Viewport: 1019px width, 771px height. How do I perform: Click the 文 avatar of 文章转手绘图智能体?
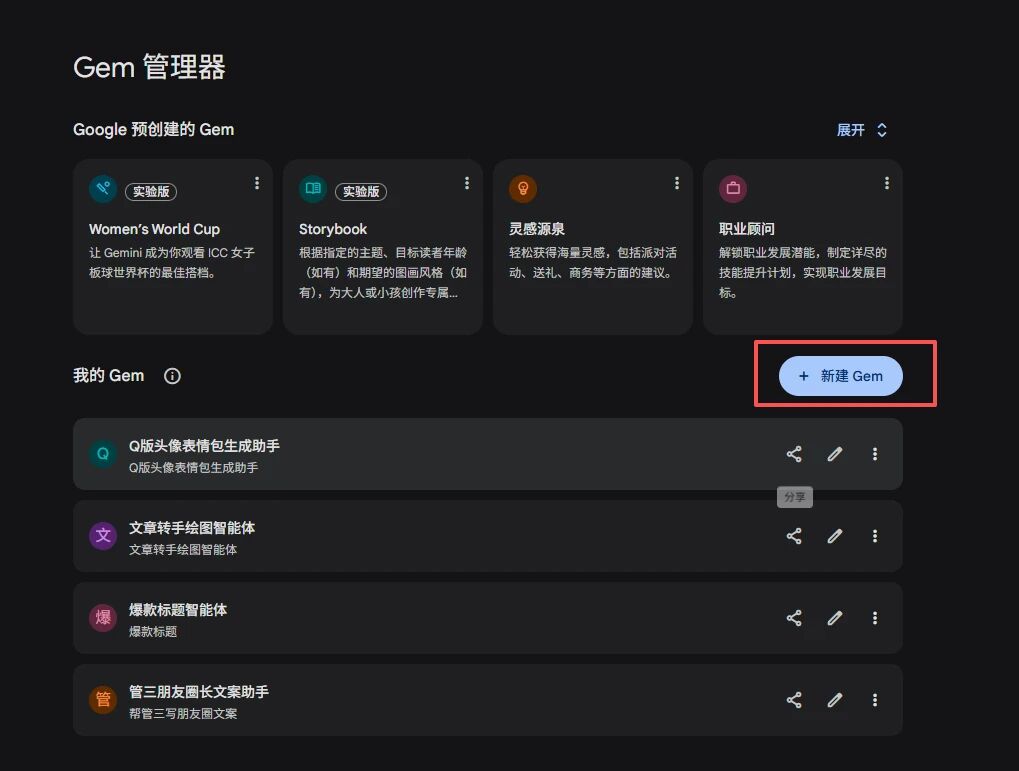click(102, 536)
